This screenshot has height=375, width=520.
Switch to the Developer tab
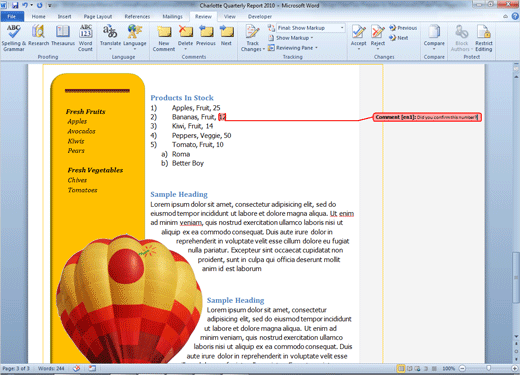tap(260, 16)
